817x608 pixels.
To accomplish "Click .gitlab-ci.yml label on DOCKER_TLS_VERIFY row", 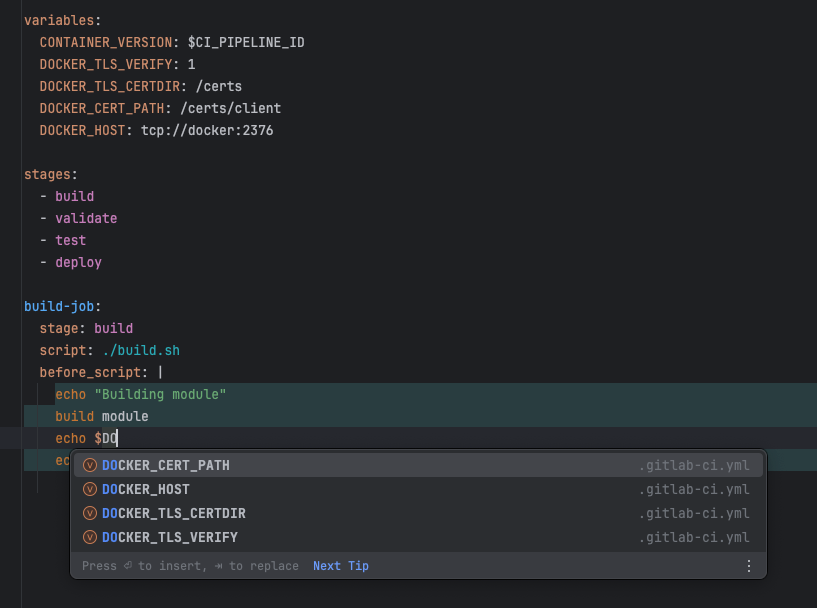I will 695,537.
